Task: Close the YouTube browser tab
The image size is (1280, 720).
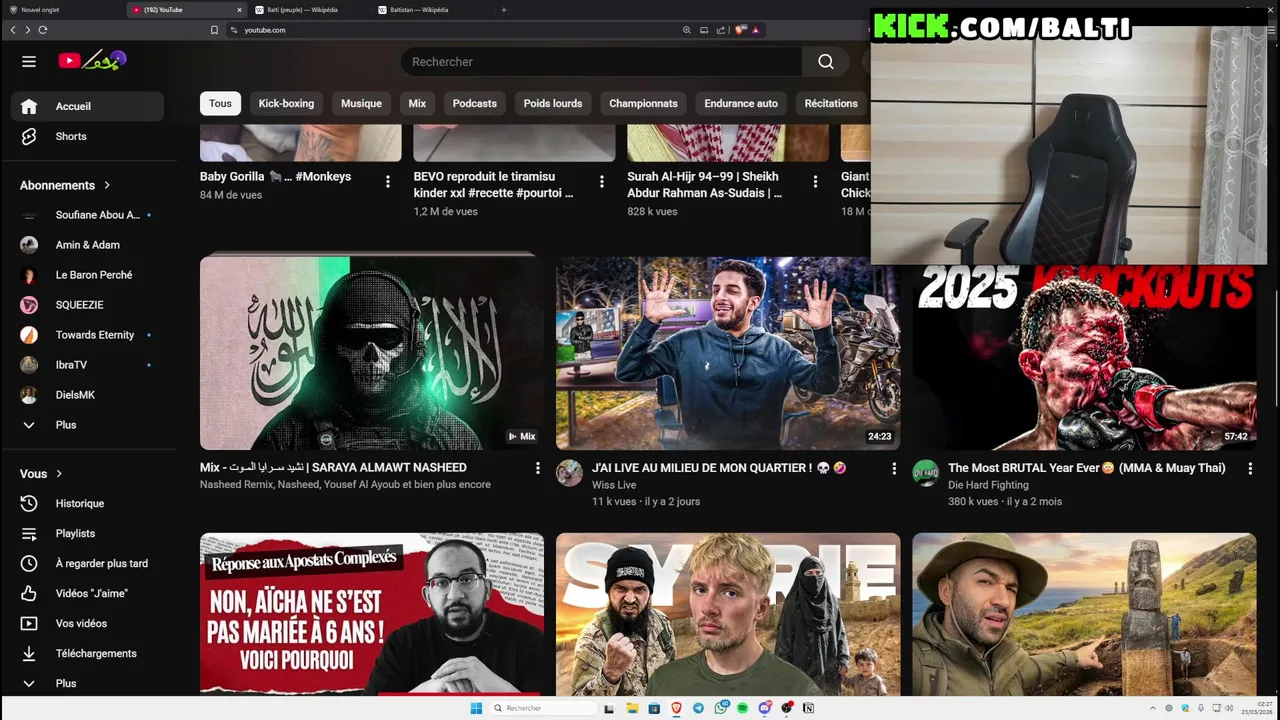Action: click(239, 9)
